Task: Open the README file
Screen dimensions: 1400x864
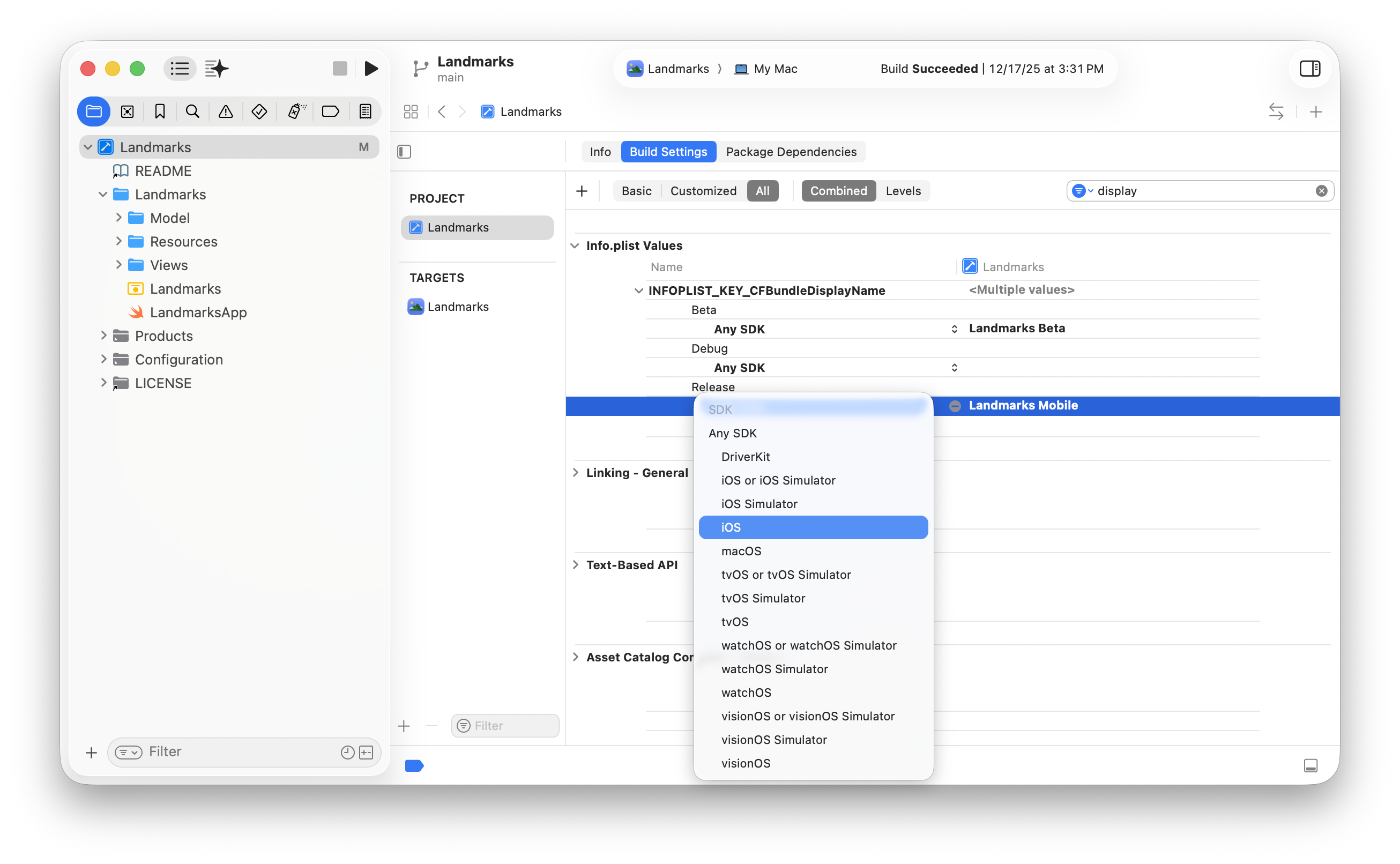Action: tap(163, 171)
